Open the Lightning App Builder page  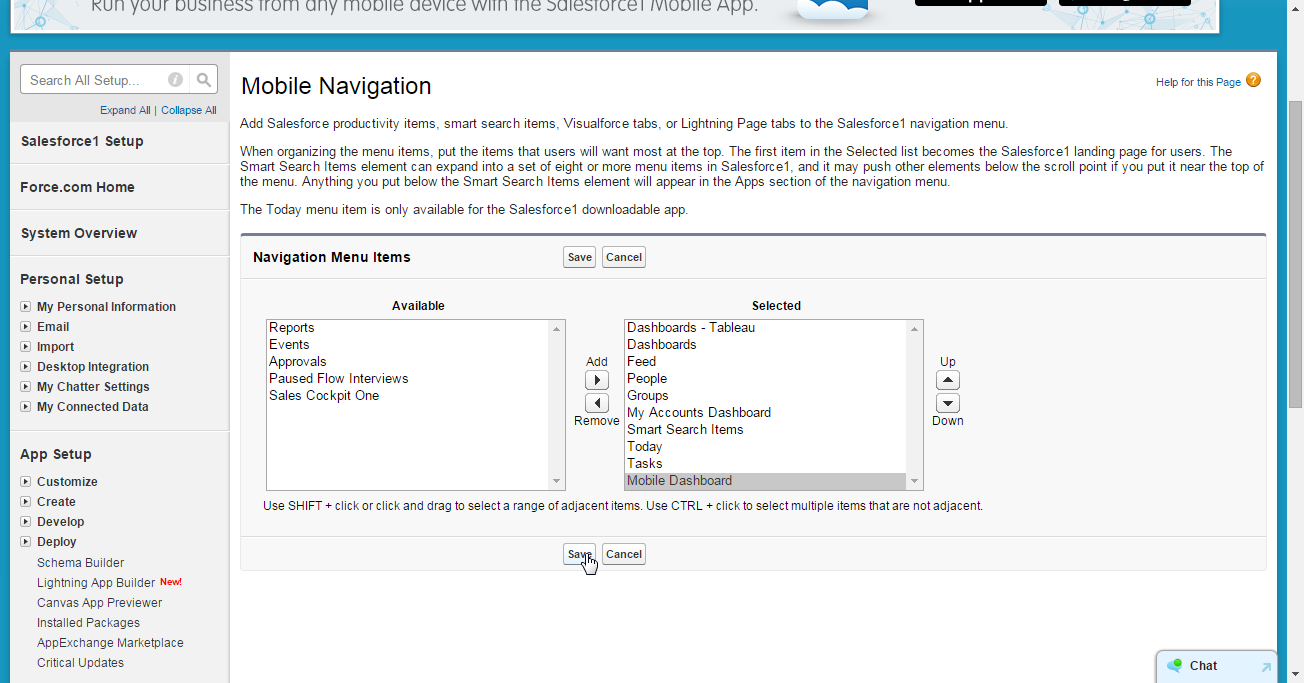tap(97, 582)
